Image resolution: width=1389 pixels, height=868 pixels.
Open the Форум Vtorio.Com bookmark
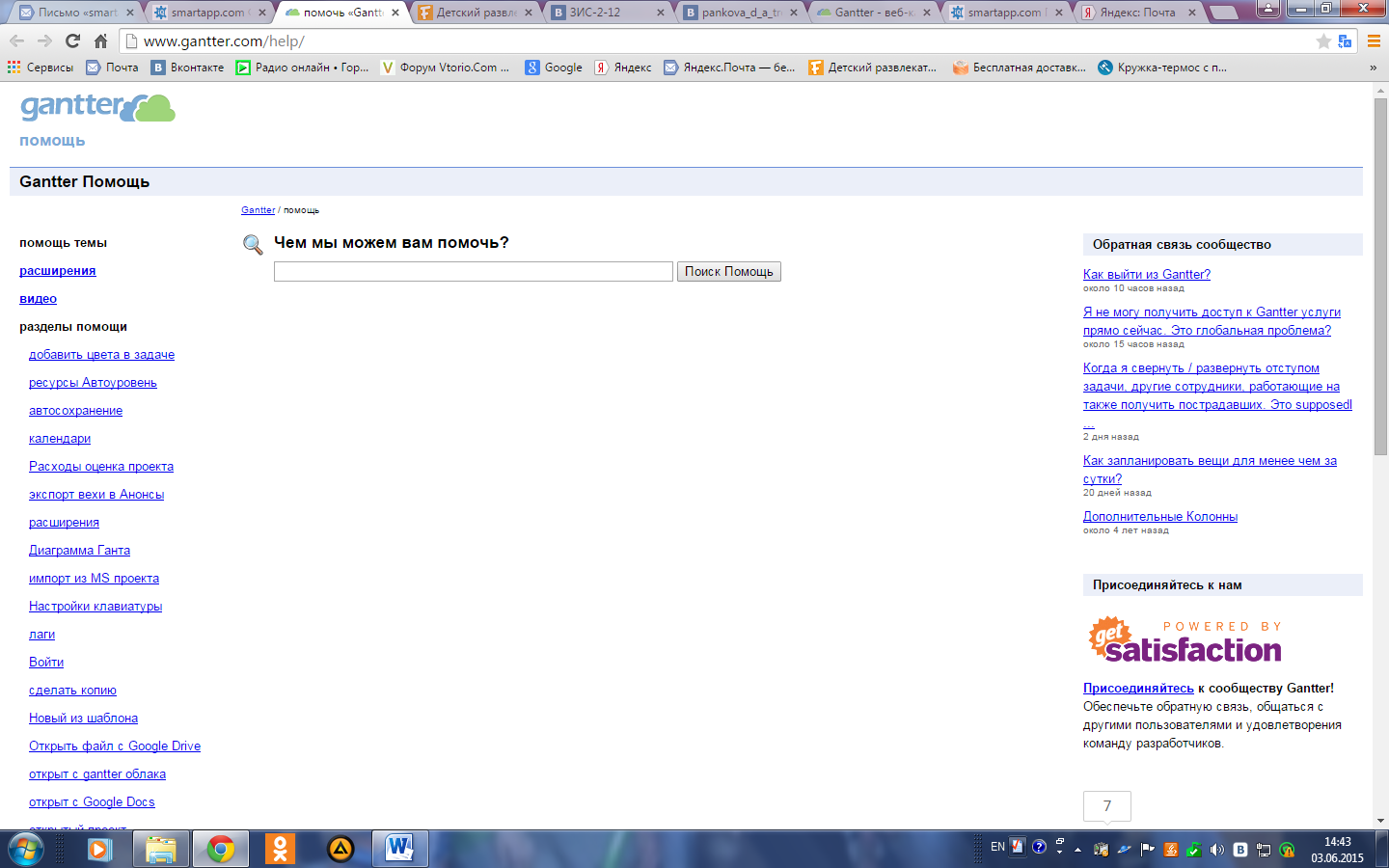pos(445,68)
